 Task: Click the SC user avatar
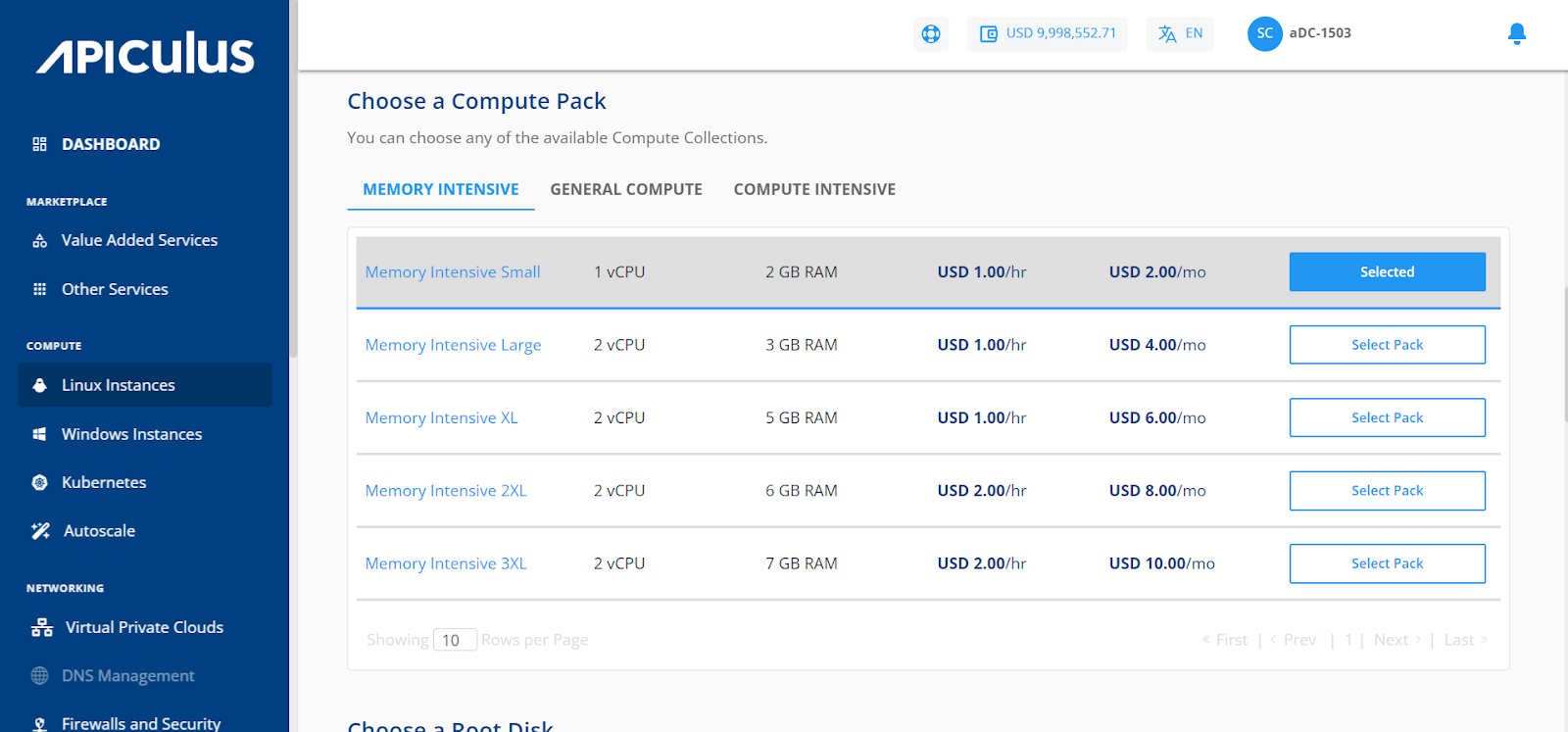1264,33
